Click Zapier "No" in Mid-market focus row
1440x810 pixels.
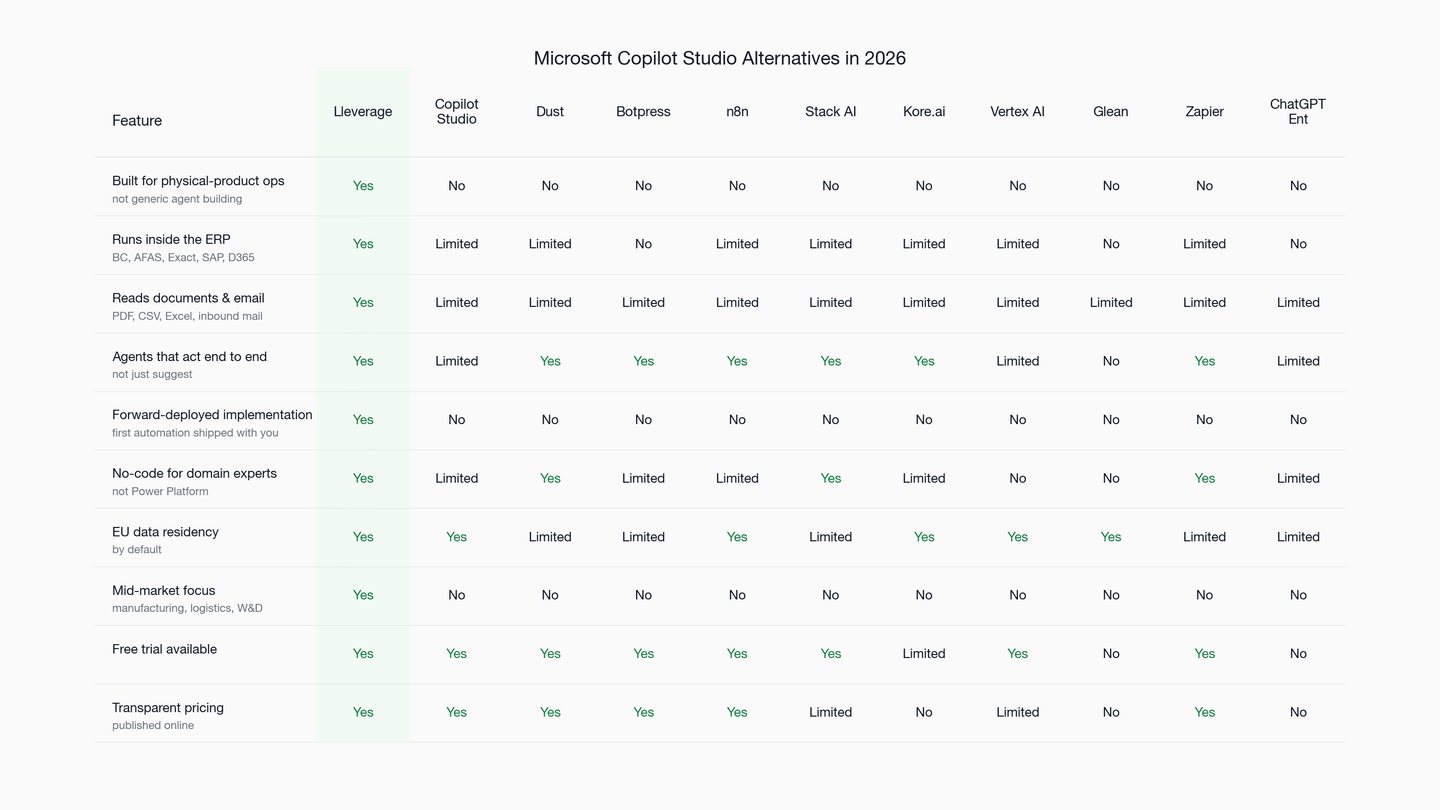[1205, 595]
